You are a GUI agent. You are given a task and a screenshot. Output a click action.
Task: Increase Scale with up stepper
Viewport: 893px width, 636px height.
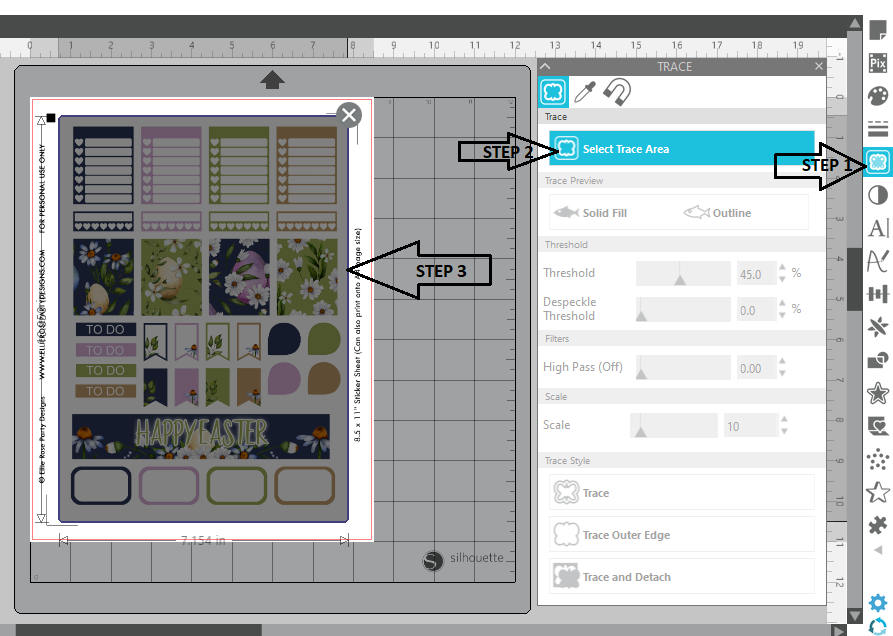tap(784, 420)
